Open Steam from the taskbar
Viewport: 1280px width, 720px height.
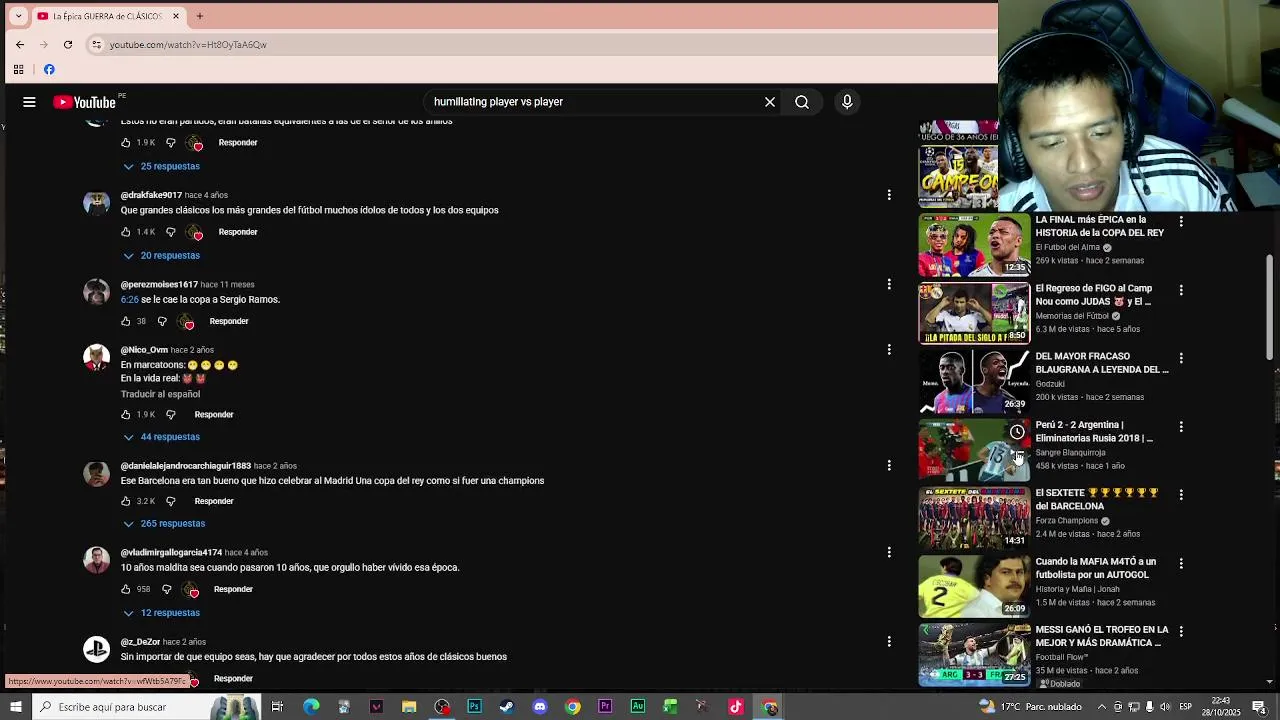tap(507, 707)
